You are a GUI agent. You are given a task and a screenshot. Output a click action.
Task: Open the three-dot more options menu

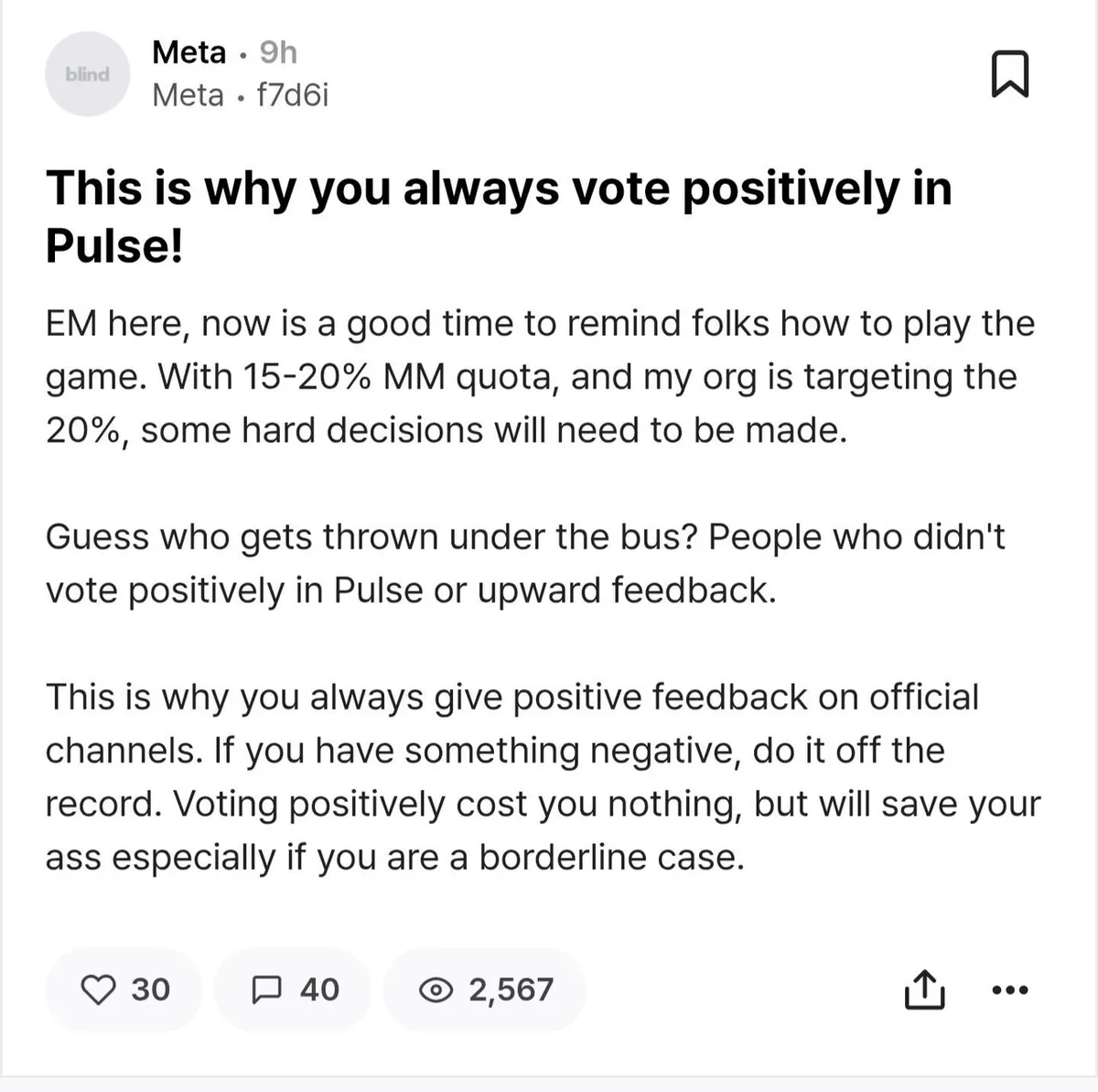tap(1010, 989)
